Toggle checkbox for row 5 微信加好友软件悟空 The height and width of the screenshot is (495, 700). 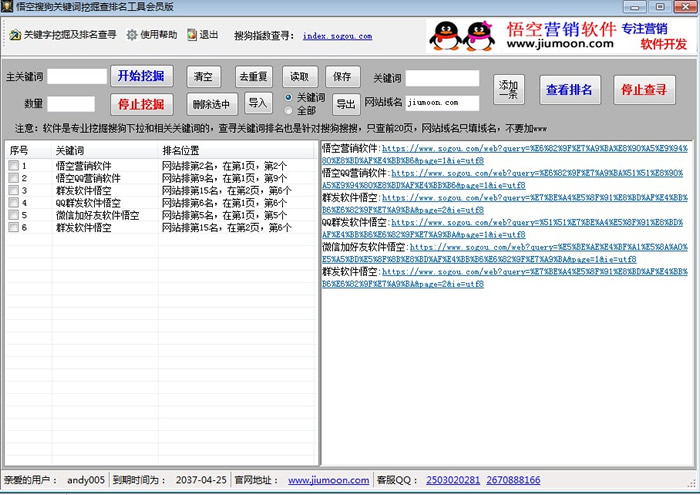(x=12, y=215)
